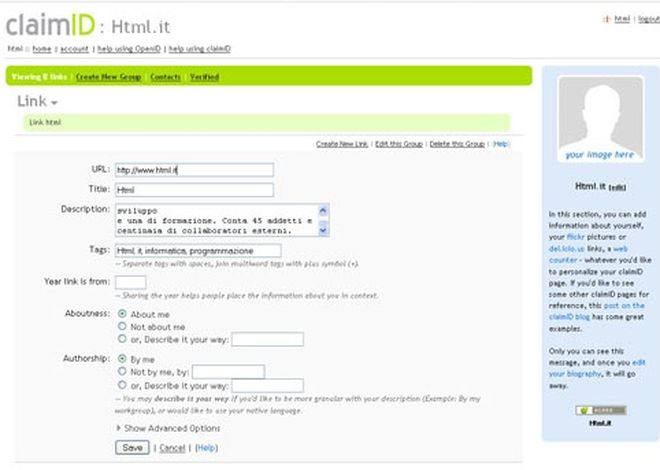Image resolution: width=660 pixels, height=470 pixels.
Task: Select the Not by me radio button
Action: coord(122,372)
